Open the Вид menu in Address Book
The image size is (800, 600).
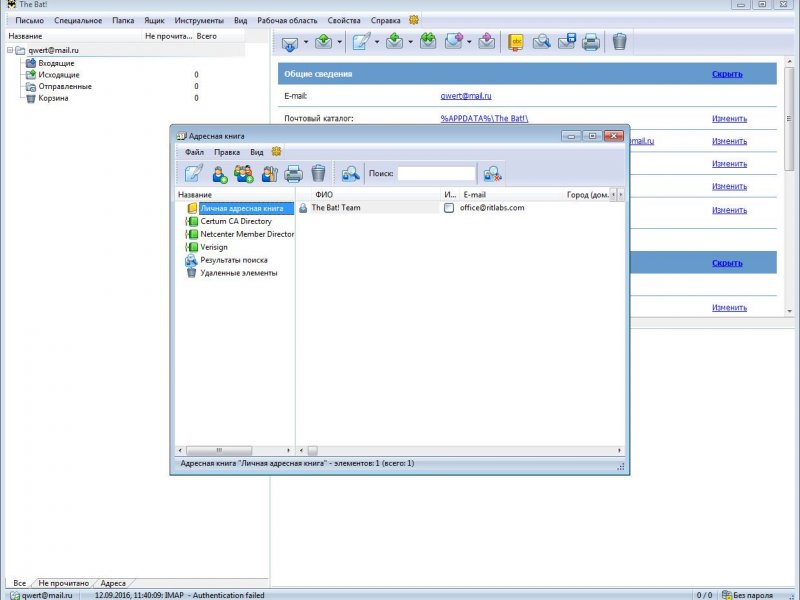click(257, 152)
